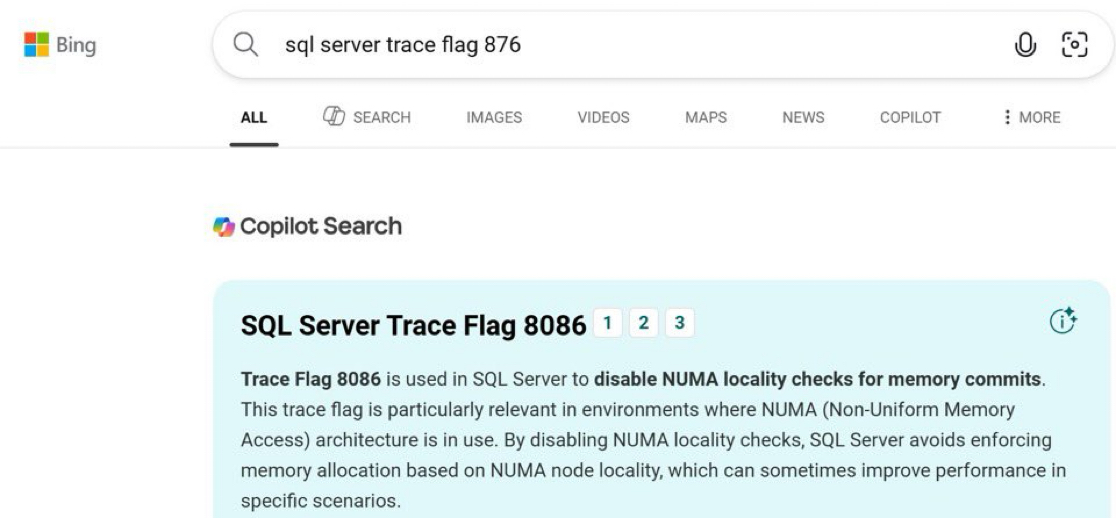Screen dimensions: 1116x518
Task: Open visual search using the camera icon
Action: tap(1073, 46)
